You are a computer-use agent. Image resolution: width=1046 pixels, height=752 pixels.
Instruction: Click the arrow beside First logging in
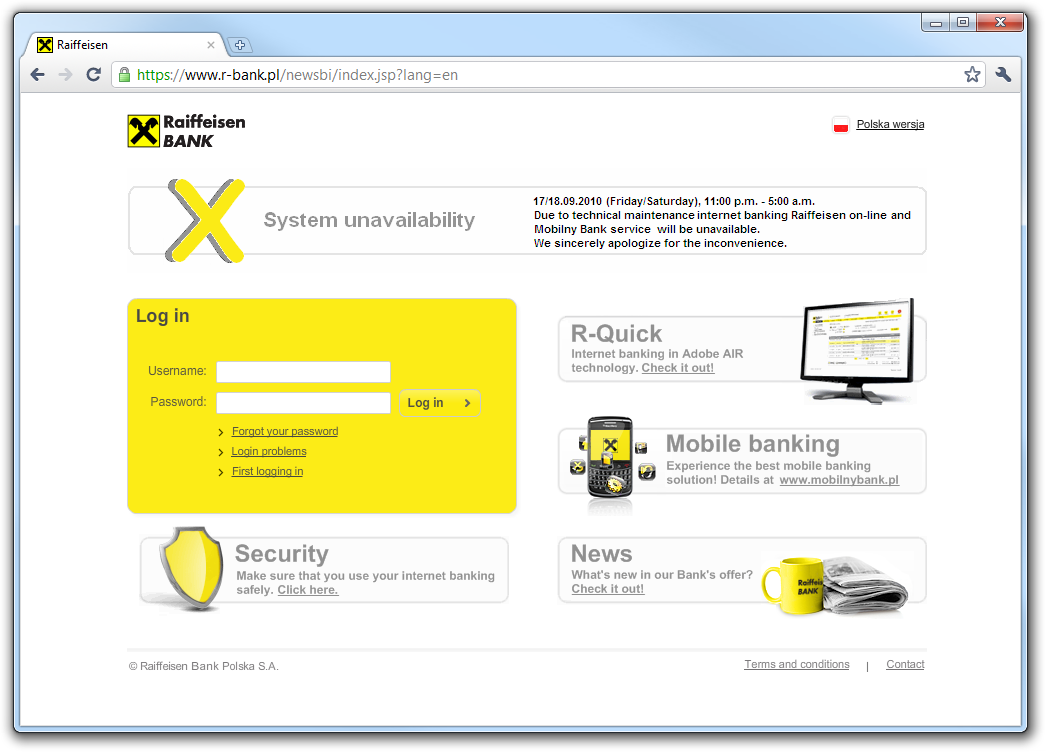[x=221, y=472]
